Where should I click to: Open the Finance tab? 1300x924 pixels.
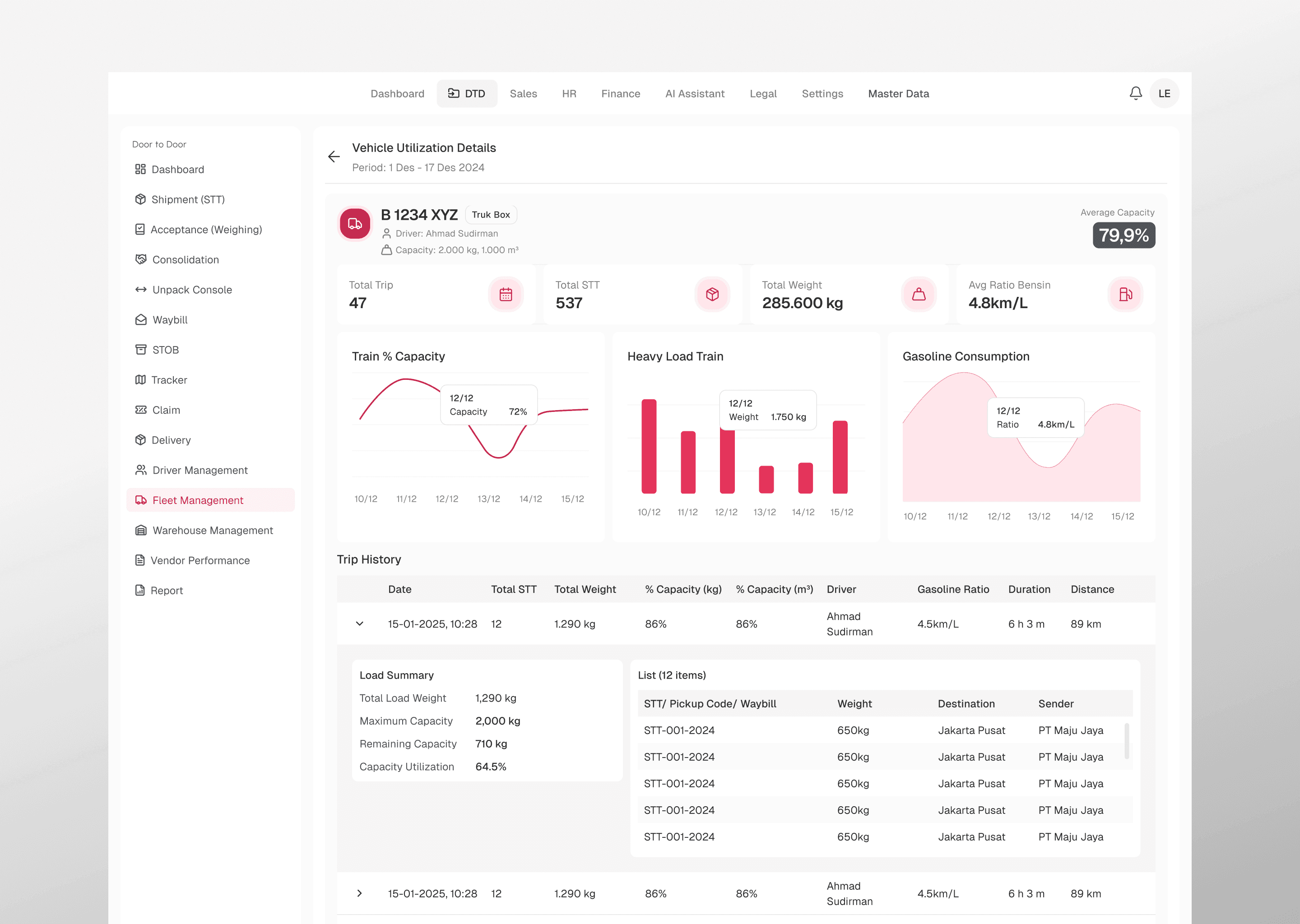pyautogui.click(x=620, y=93)
